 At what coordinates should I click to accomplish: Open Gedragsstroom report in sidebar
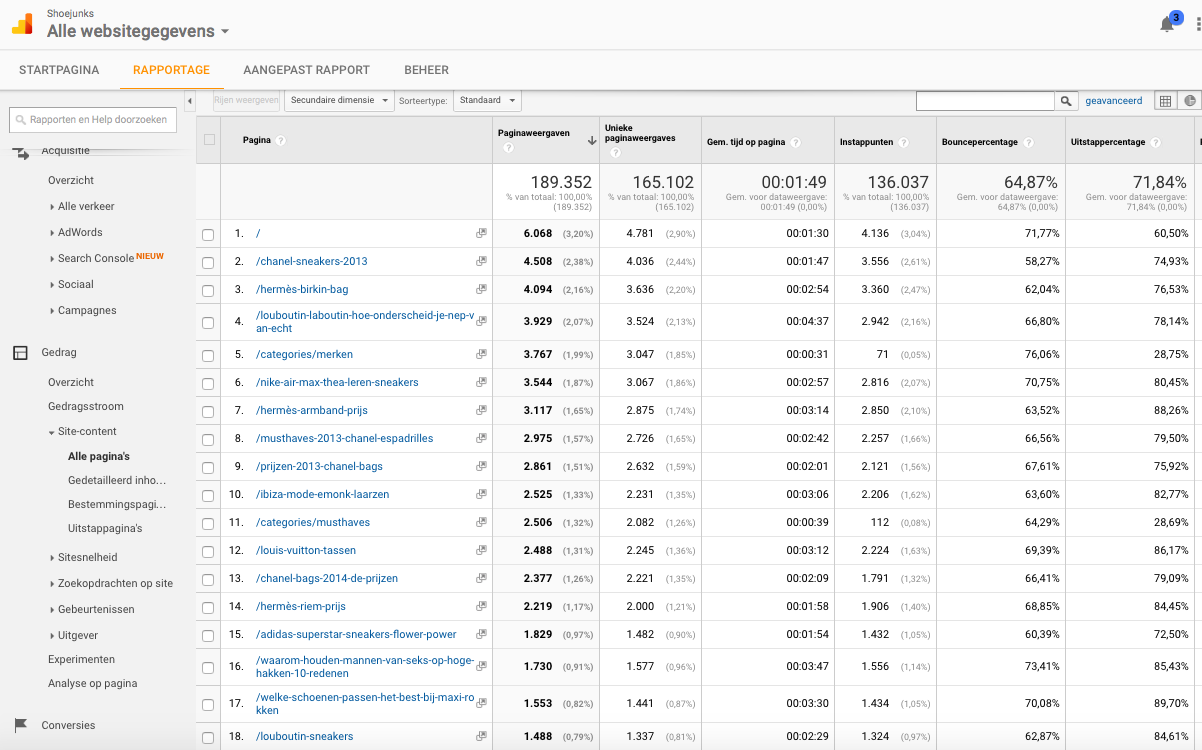pyautogui.click(x=86, y=406)
